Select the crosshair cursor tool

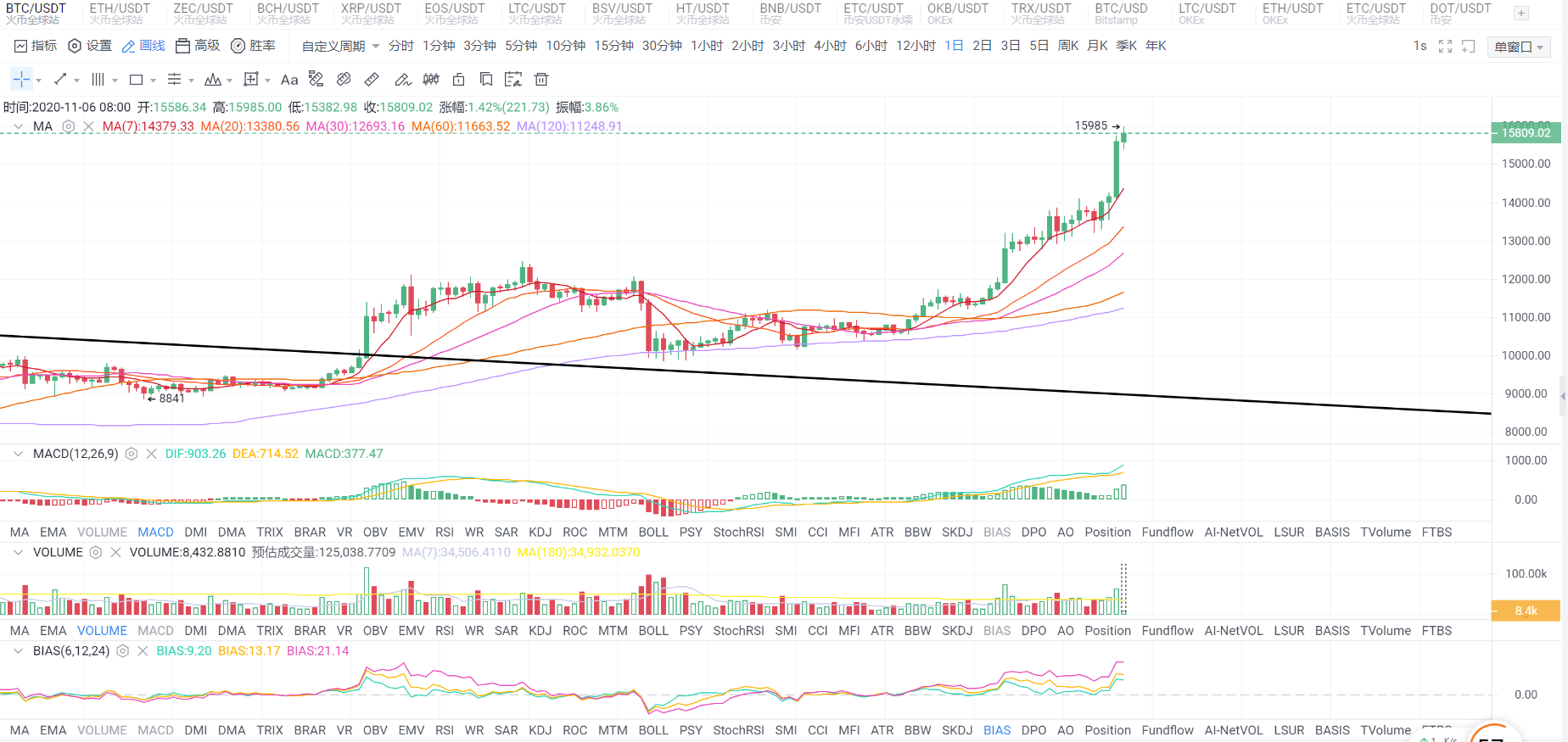[x=21, y=80]
